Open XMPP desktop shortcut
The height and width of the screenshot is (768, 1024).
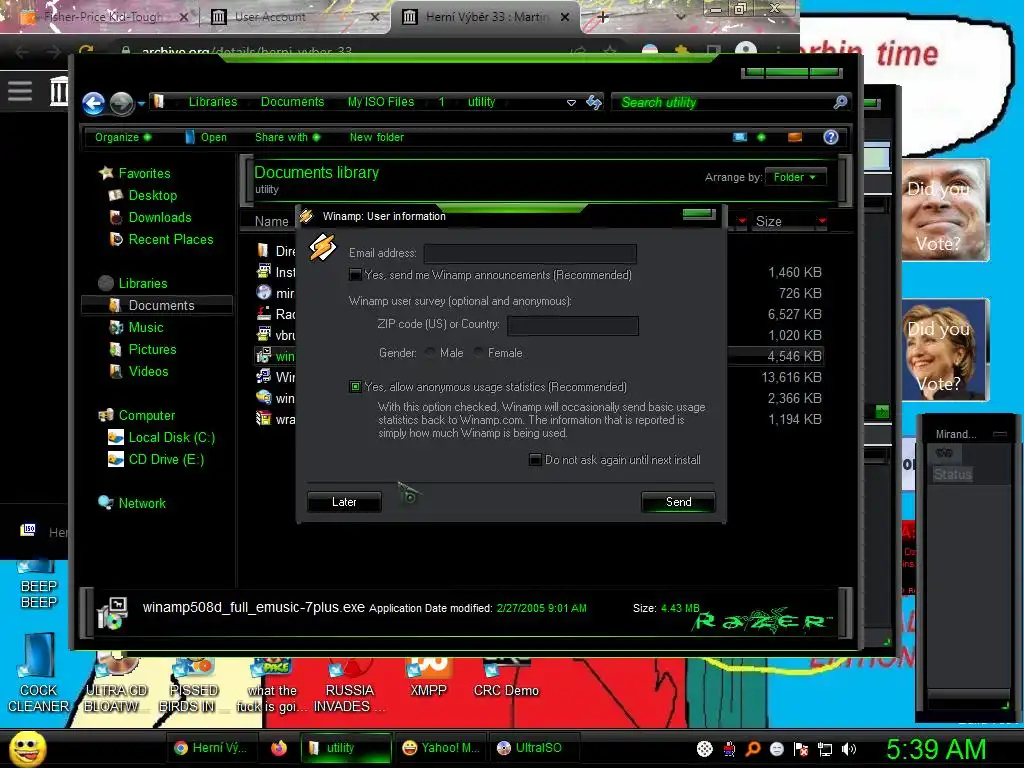point(428,678)
